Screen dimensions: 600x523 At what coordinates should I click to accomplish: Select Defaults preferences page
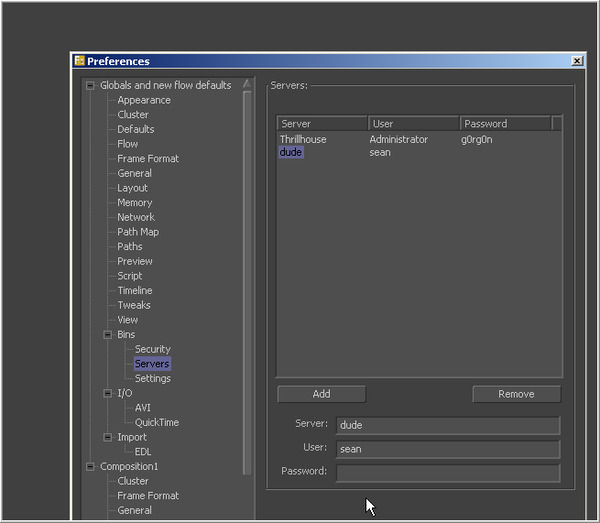coord(135,129)
